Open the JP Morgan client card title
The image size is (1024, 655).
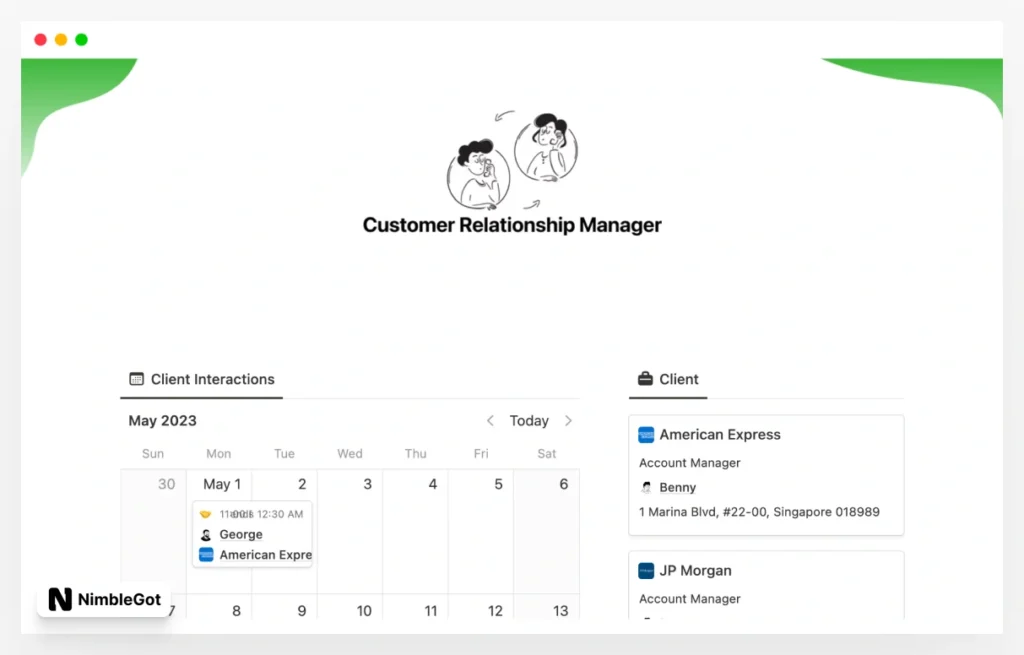coord(696,571)
